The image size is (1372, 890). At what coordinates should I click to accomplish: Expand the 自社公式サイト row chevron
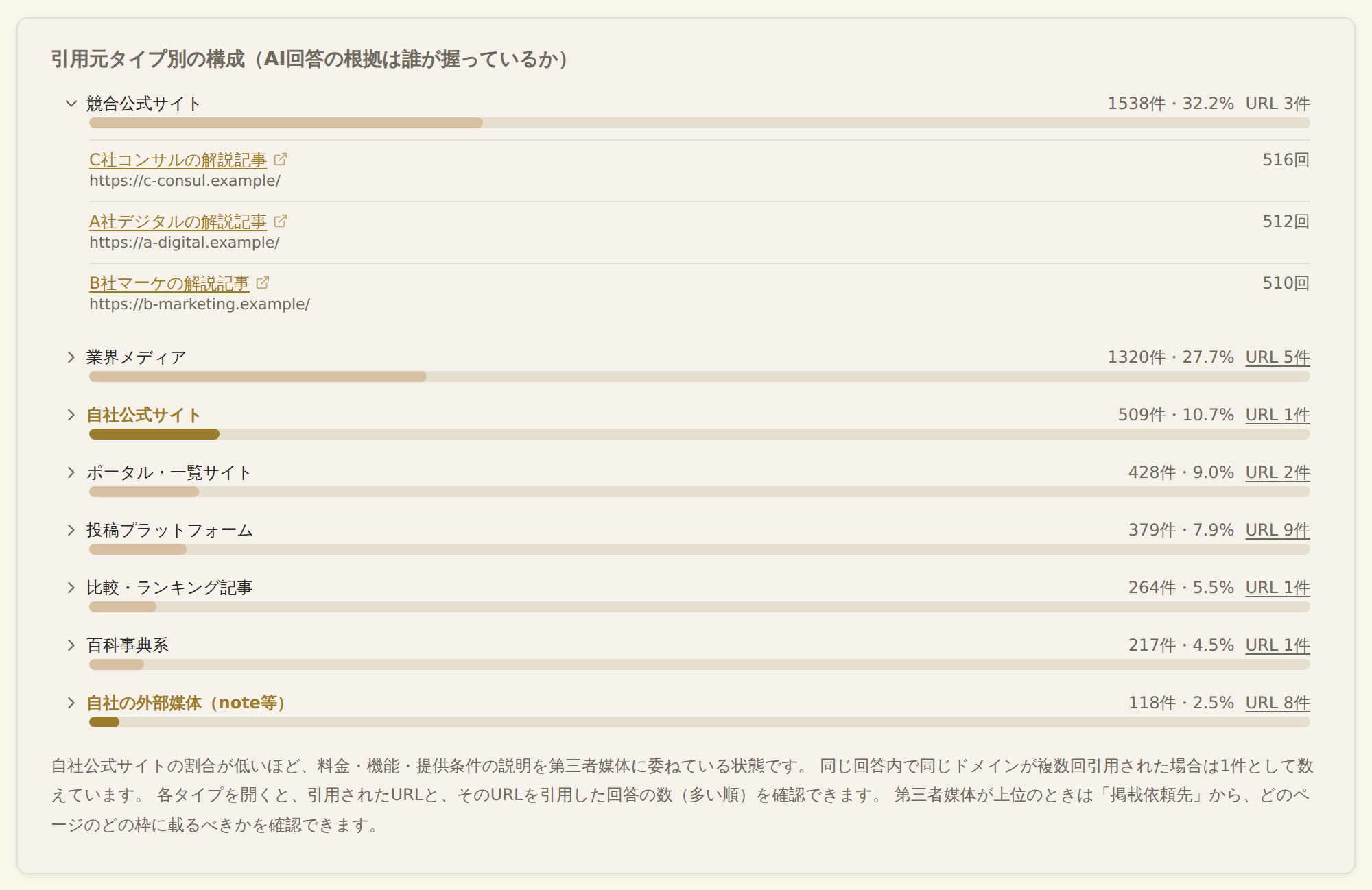tap(71, 415)
